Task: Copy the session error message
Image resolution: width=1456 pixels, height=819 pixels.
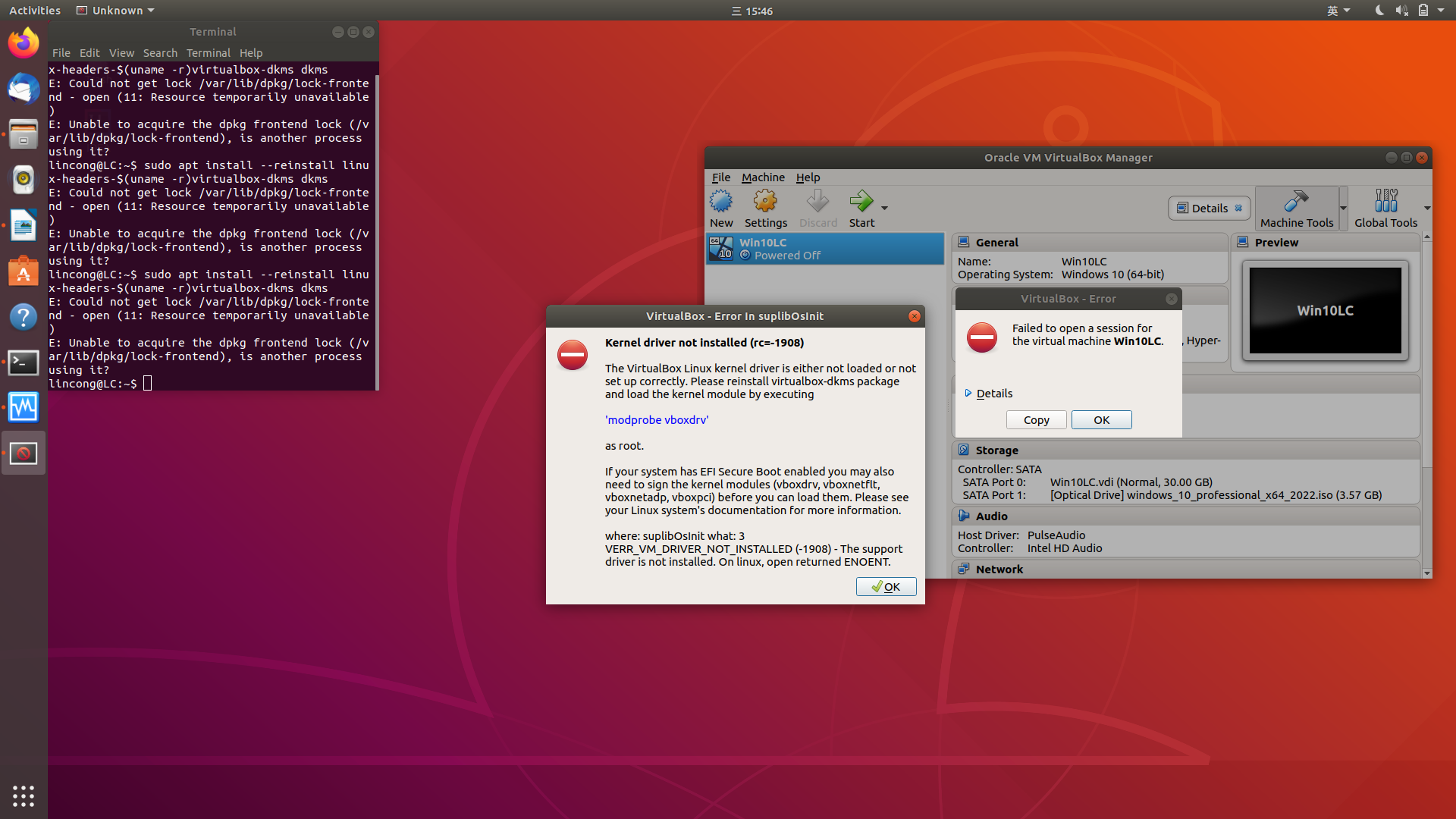Action: click(x=1036, y=419)
